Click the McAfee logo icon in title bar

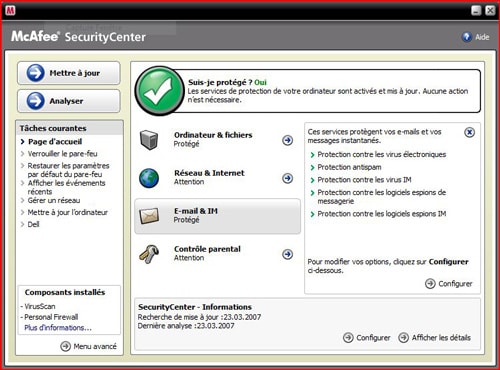click(10, 10)
